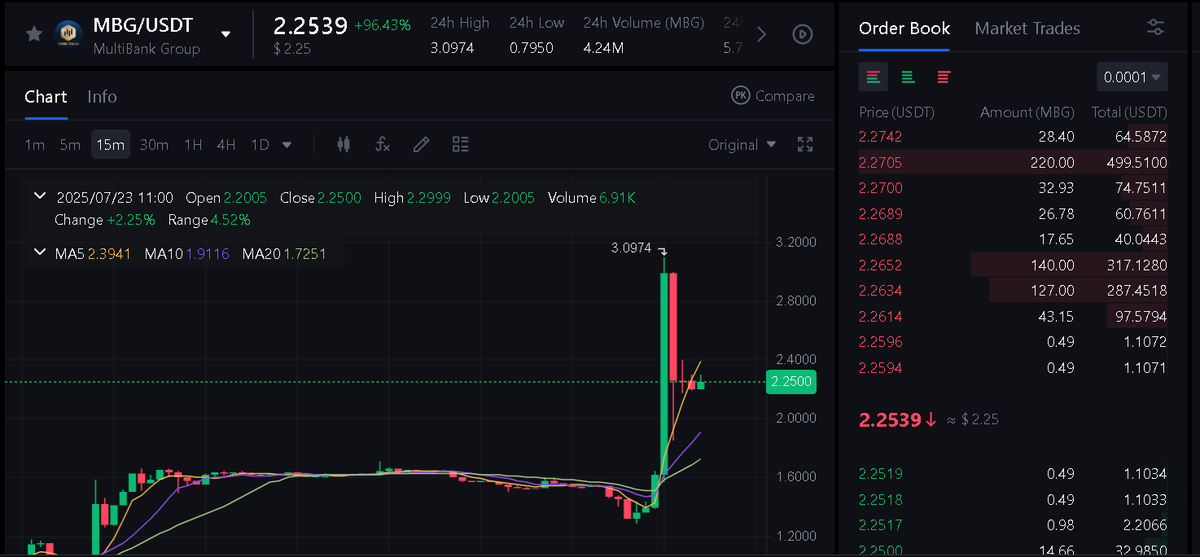Collapse the MA indicators row
The image size is (1200, 557).
40,254
